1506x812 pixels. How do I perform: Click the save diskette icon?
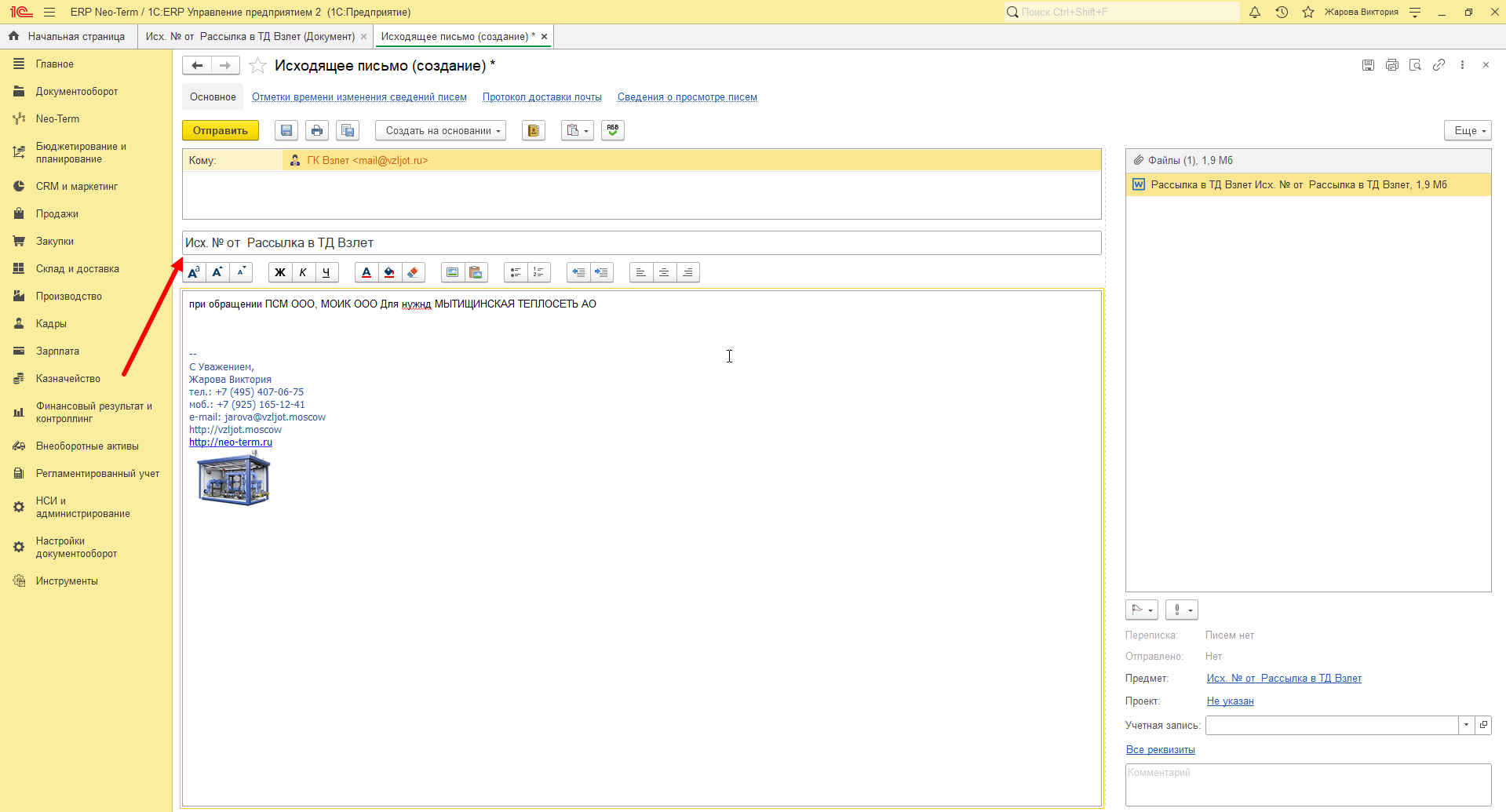(286, 130)
